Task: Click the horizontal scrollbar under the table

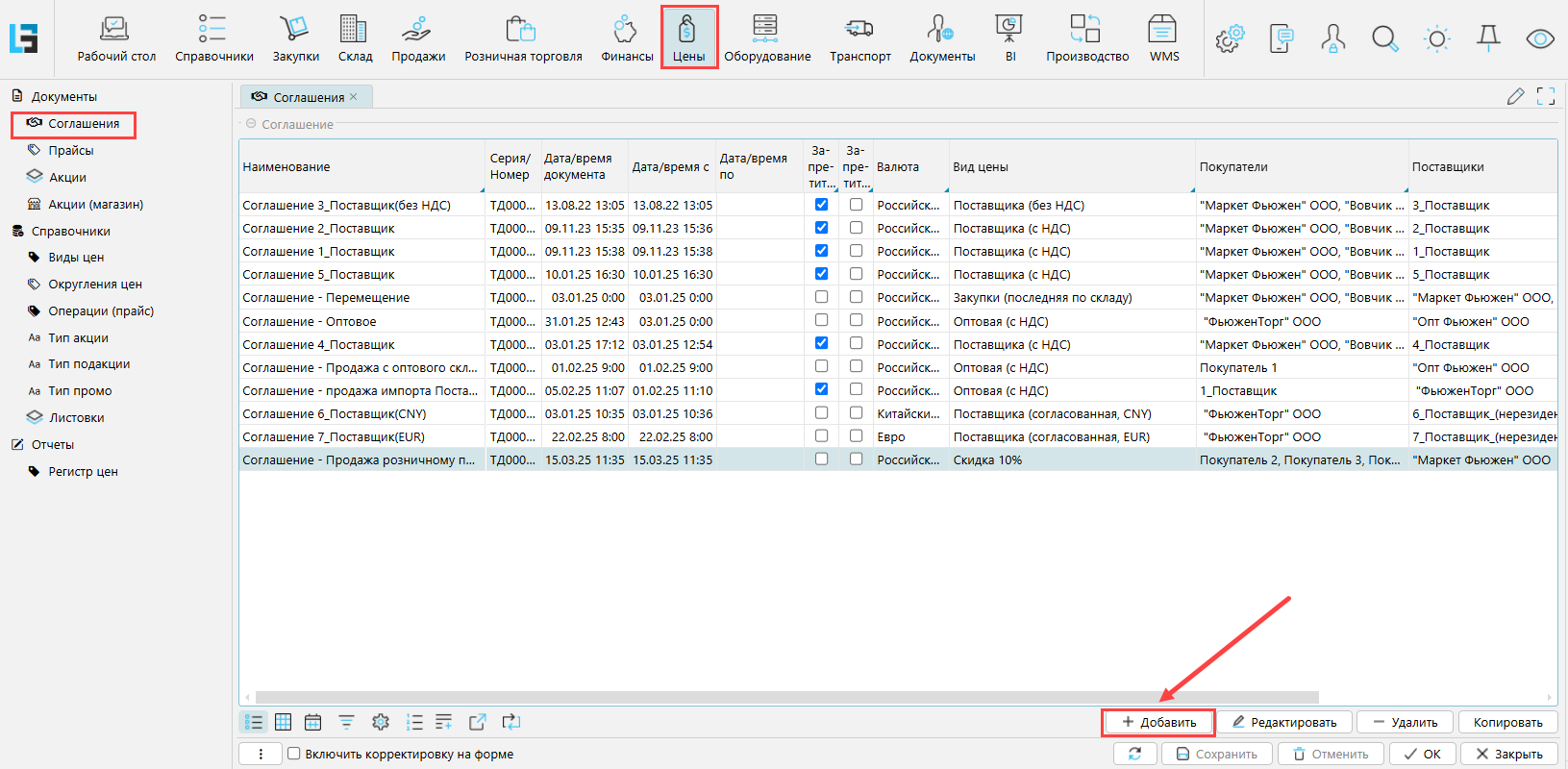Action: pos(786,697)
